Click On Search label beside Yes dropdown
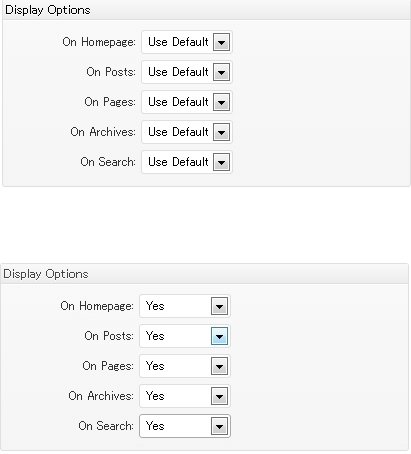This screenshot has width=411, height=454. pyautogui.click(x=106, y=426)
